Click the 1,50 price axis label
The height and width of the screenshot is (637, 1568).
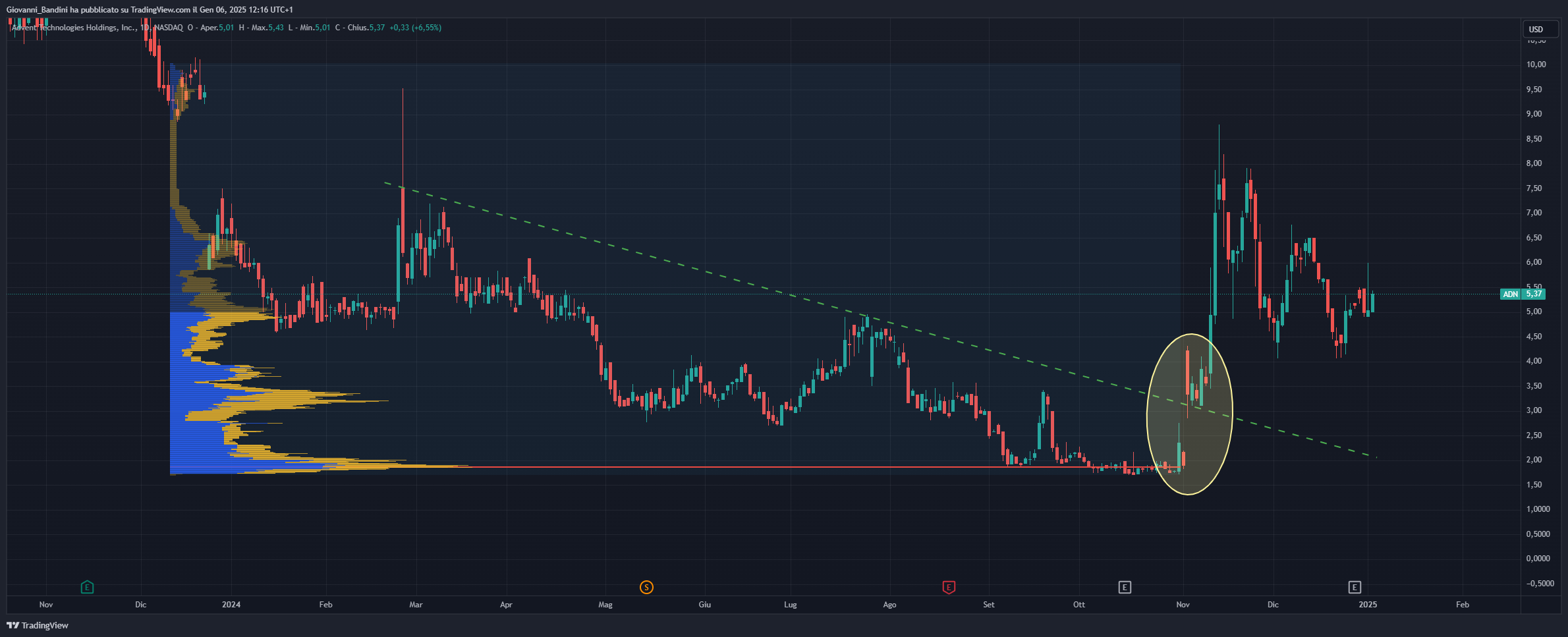[x=1534, y=485]
